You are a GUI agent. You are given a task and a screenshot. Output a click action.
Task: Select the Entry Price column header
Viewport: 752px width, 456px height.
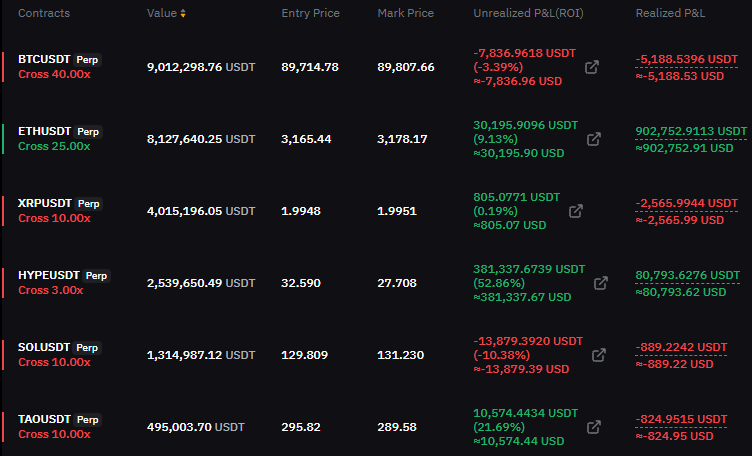coord(310,13)
